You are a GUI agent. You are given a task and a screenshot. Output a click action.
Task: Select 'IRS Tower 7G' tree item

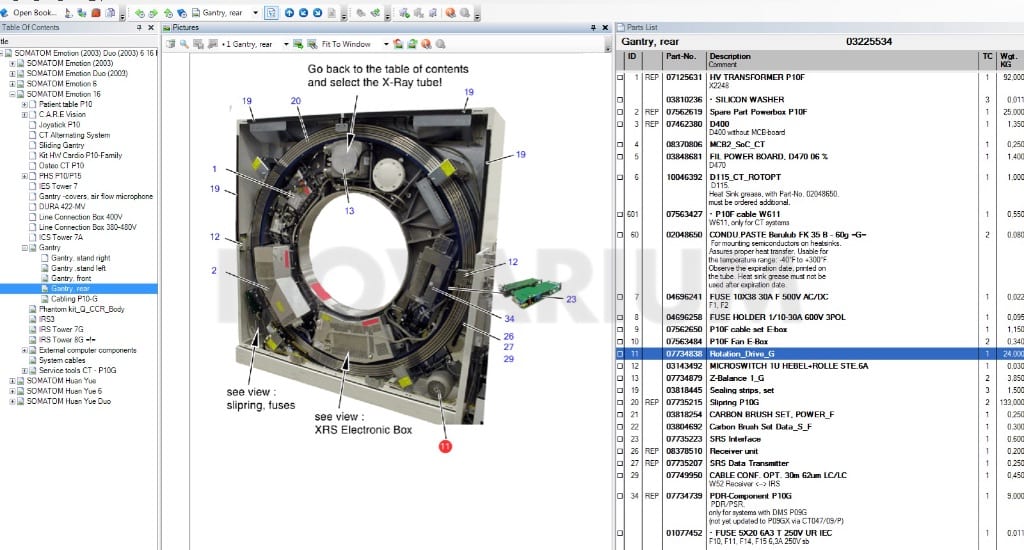point(61,330)
